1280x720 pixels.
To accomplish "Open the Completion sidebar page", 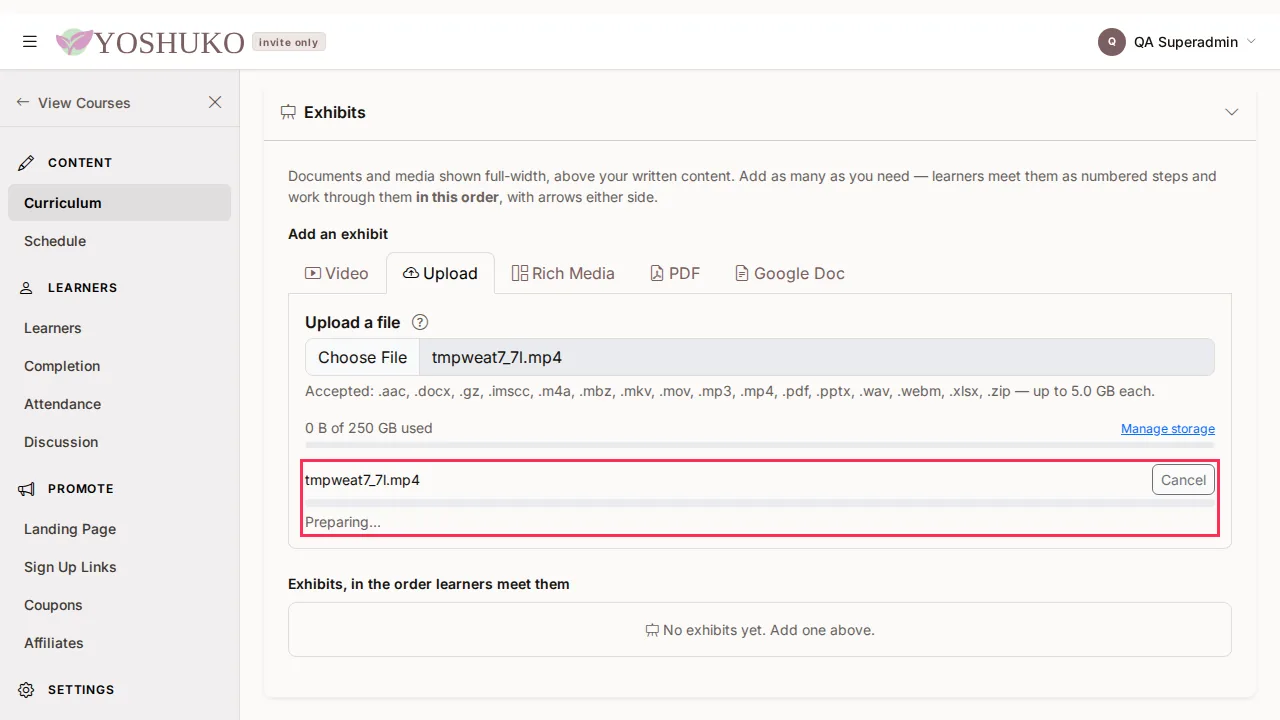I will click(x=120, y=366).
